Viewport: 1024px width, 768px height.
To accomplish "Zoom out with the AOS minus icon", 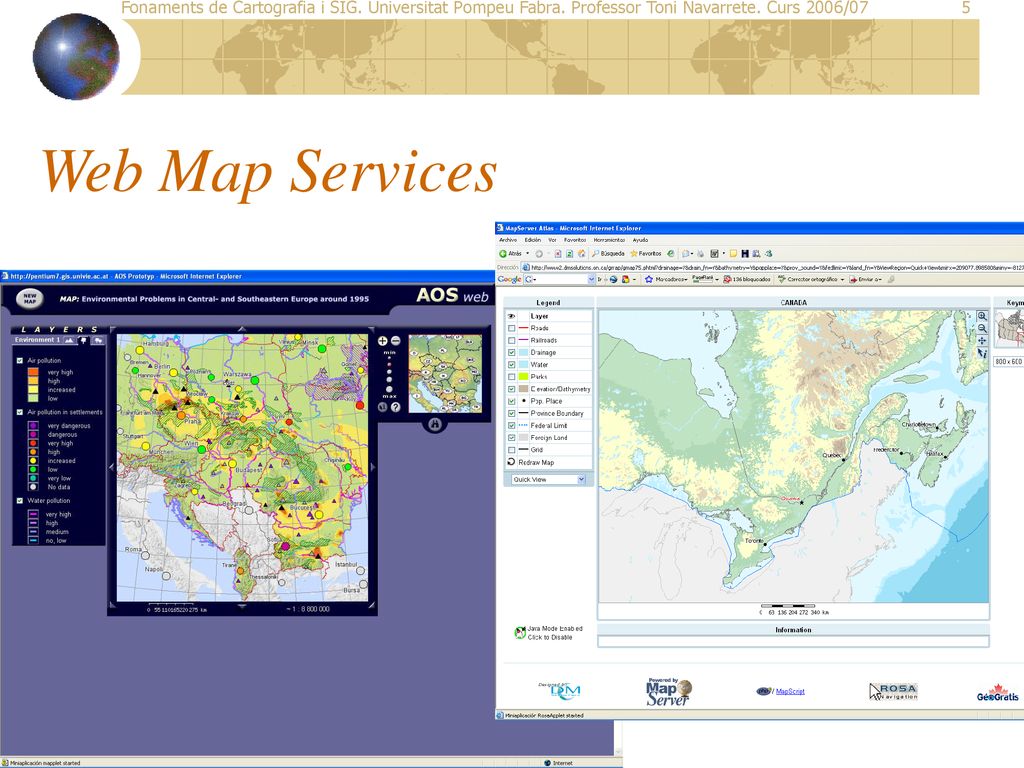I will tap(395, 341).
